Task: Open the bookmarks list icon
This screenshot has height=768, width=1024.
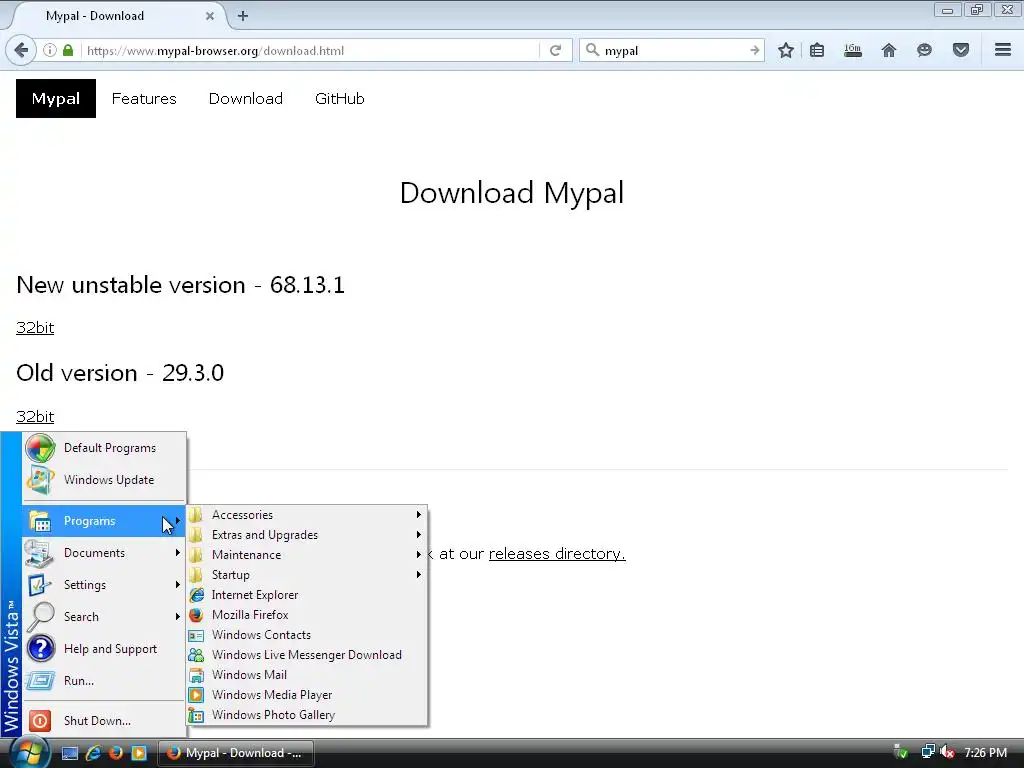Action: (817, 50)
